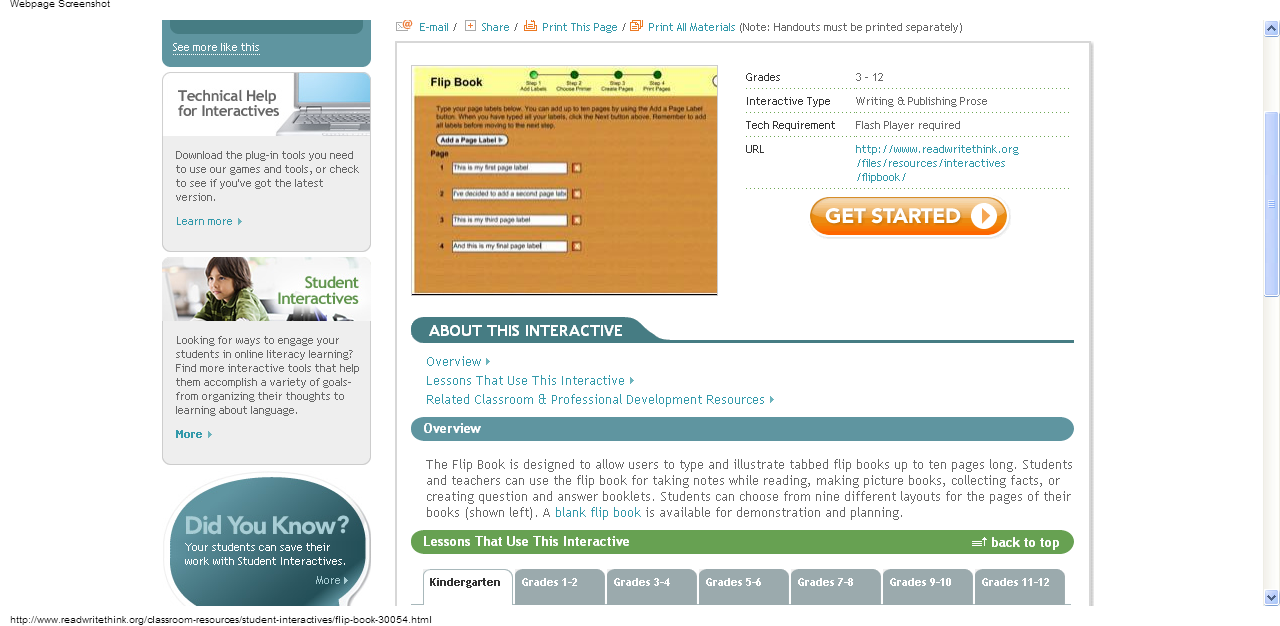Click the Print This Page printer icon
The image size is (1280, 626).
531,26
